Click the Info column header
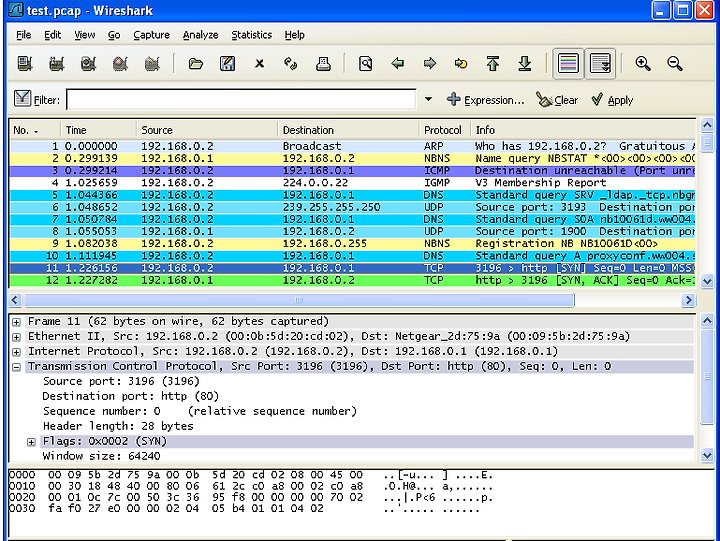This screenshot has width=720, height=541. pos(583,130)
